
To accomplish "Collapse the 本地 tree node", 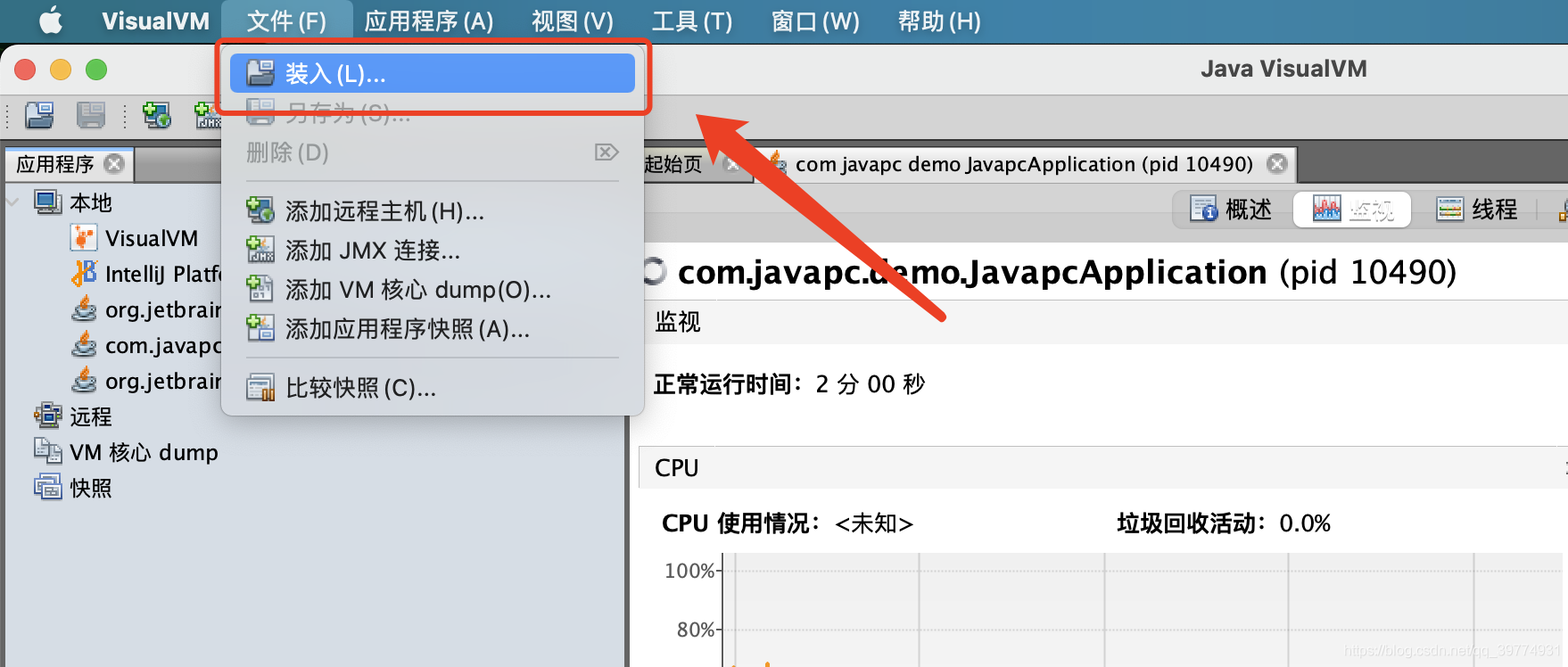I will click(13, 202).
